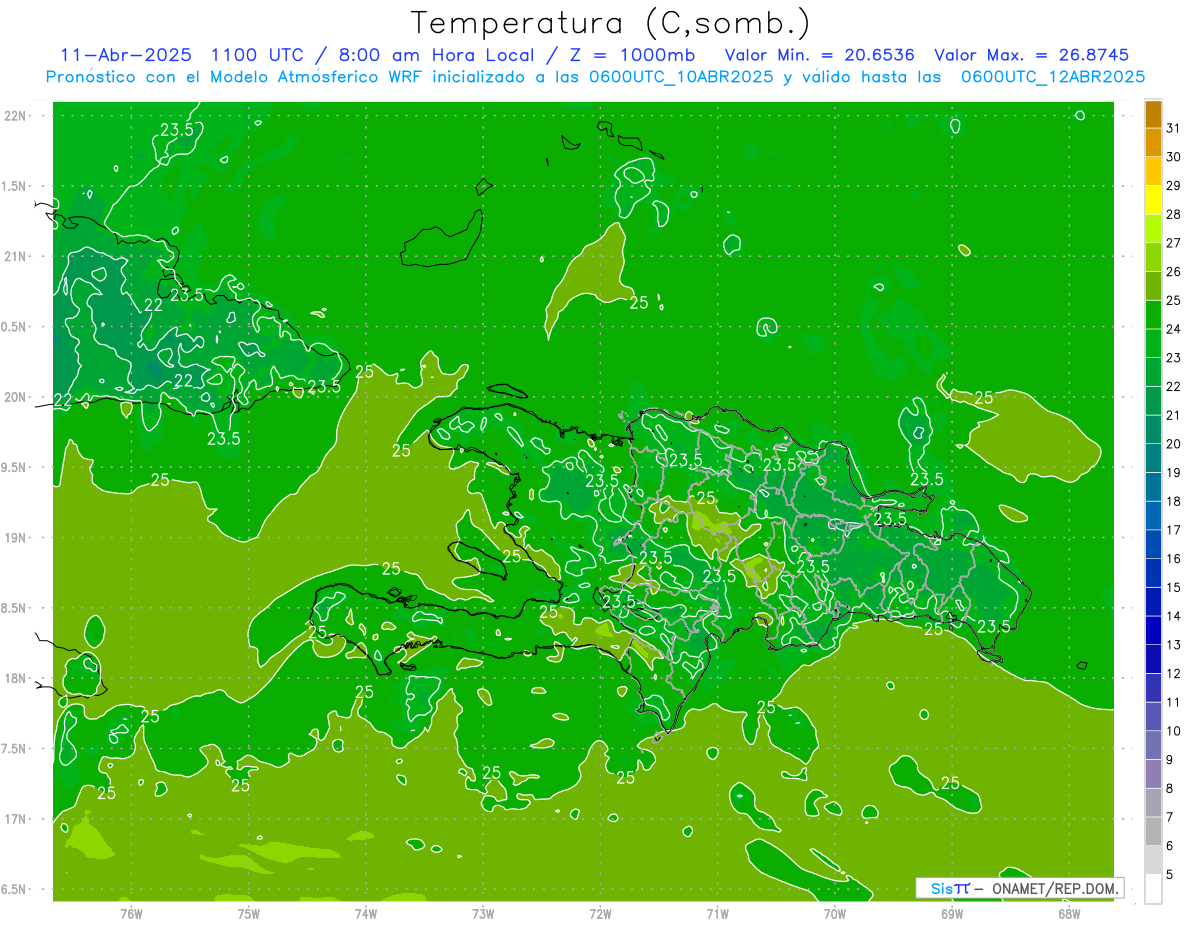Click the '68W' longitude axis label
Image resolution: width=1200 pixels, height=927 pixels.
click(1069, 913)
